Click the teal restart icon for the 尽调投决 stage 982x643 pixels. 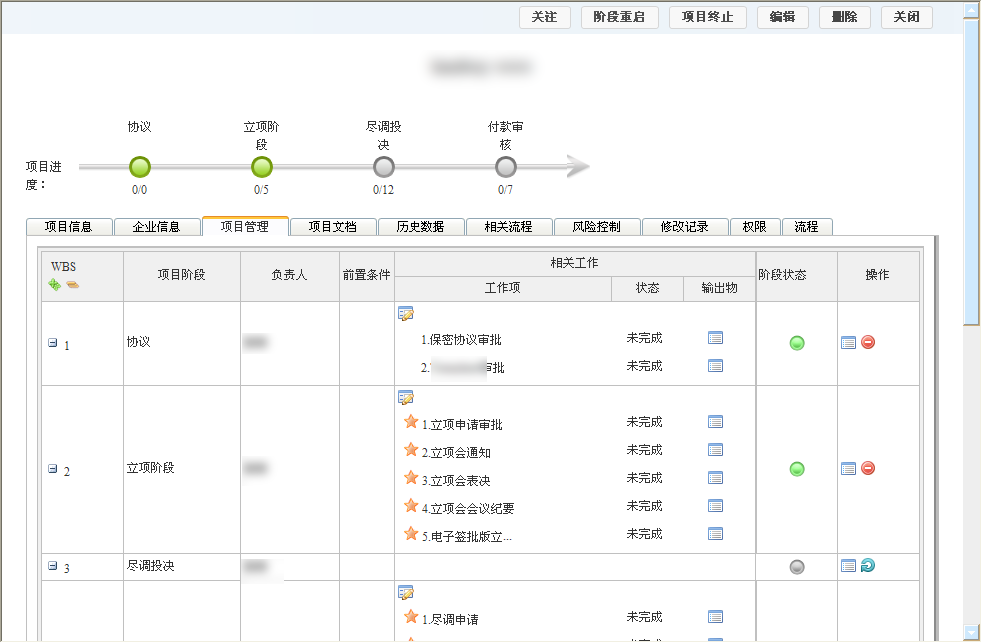(866, 566)
